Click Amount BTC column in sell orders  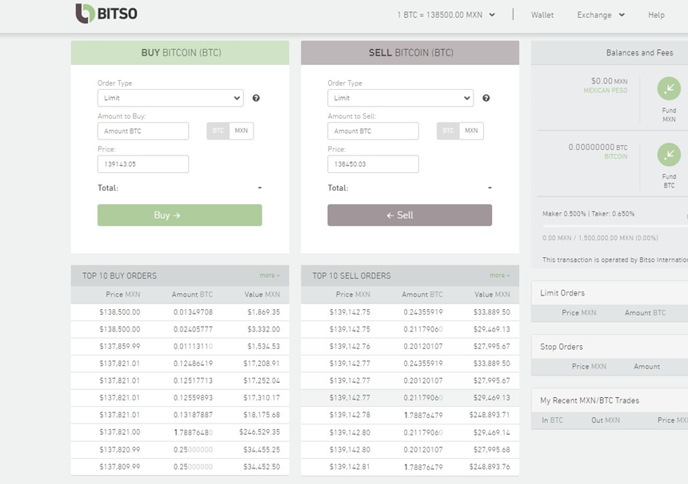tap(422, 294)
